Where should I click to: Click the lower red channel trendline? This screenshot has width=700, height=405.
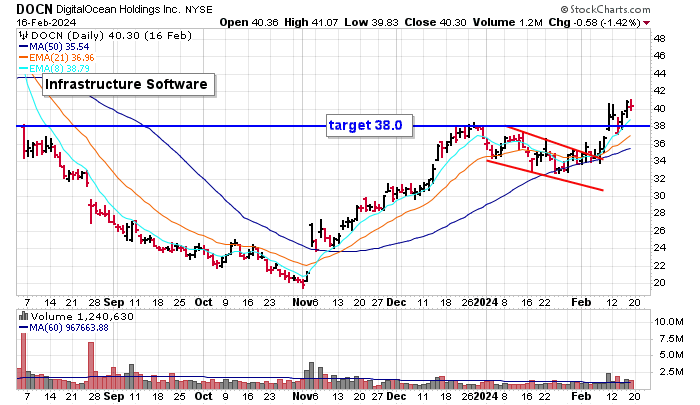tap(545, 175)
